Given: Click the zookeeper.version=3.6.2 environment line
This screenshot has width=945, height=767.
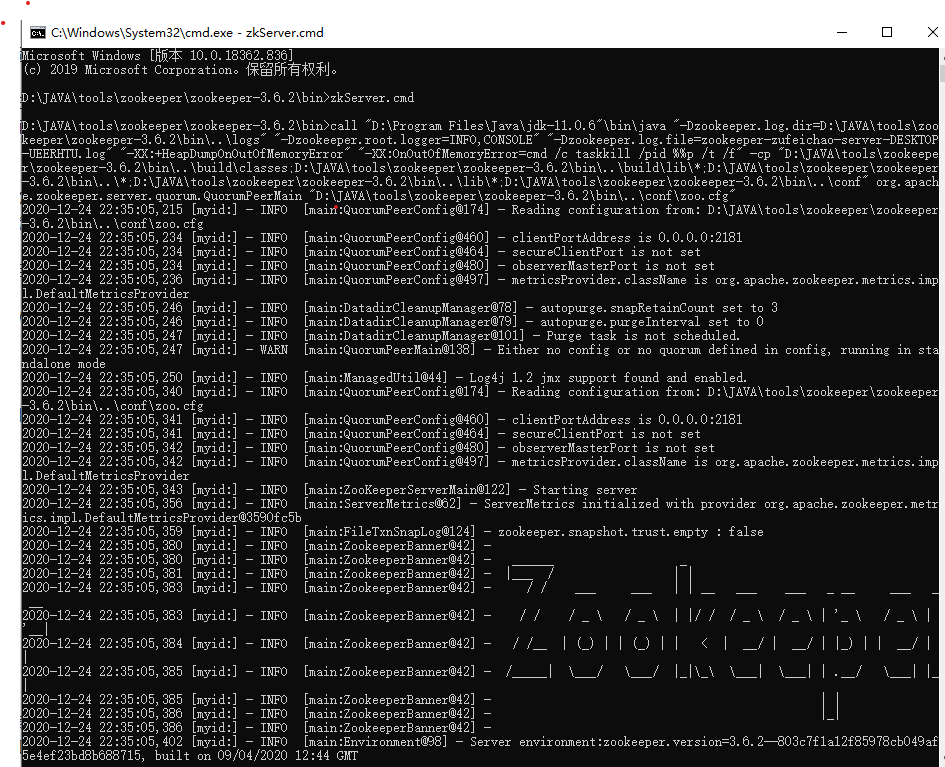Looking at the screenshot, I should [x=600, y=741].
